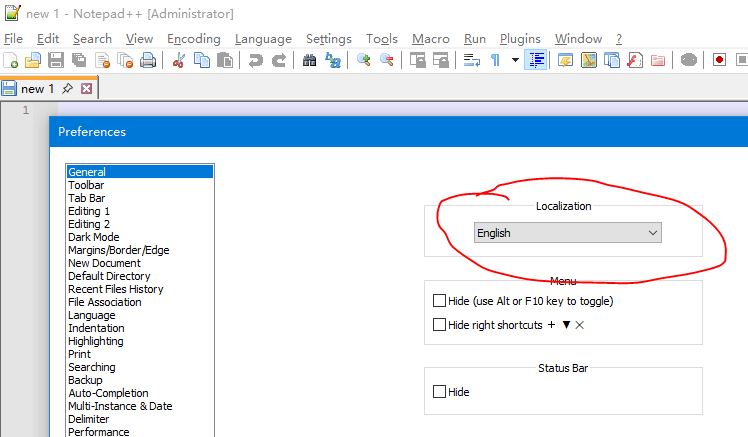This screenshot has height=437, width=748.
Task: Choose the Backup settings category
Action: tap(85, 380)
